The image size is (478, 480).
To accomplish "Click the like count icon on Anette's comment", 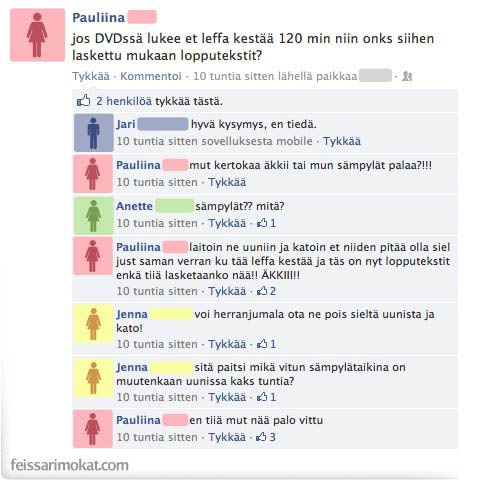I will tap(266, 223).
